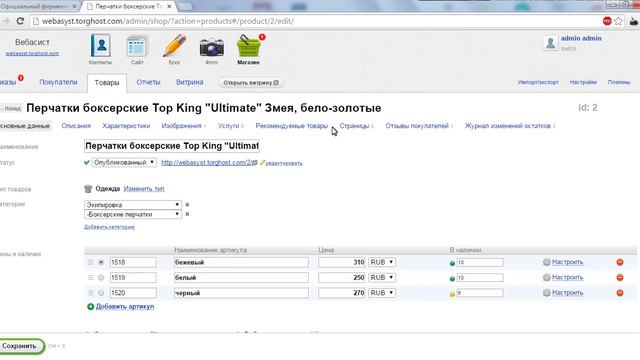Grab the drag handle of SKU 1519
Screen dimensions: 640x360
pyautogui.click(x=91, y=278)
